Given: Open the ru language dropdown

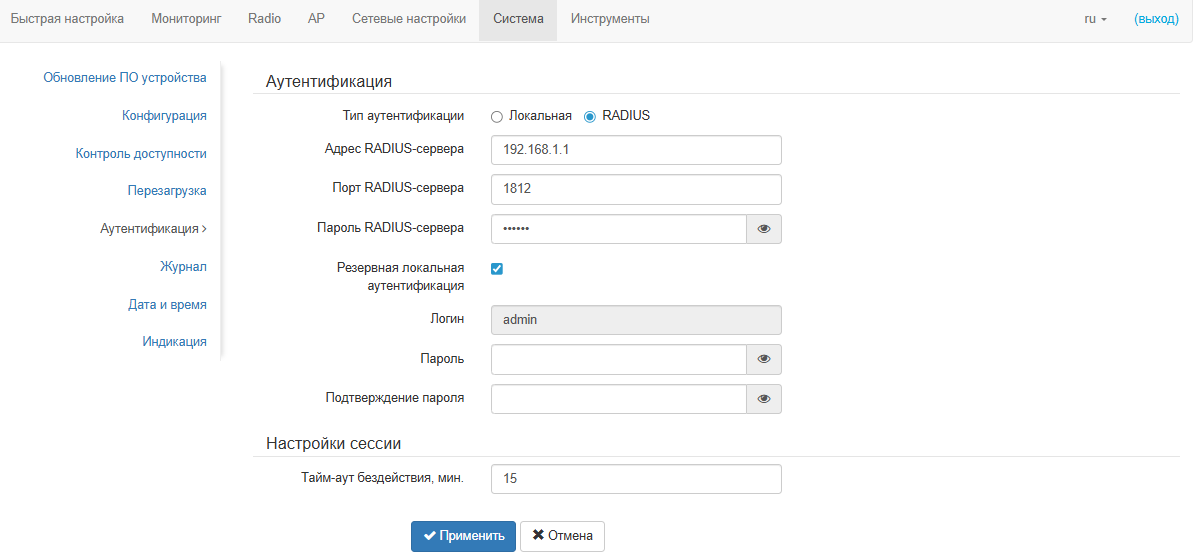Looking at the screenshot, I should (x=1095, y=19).
